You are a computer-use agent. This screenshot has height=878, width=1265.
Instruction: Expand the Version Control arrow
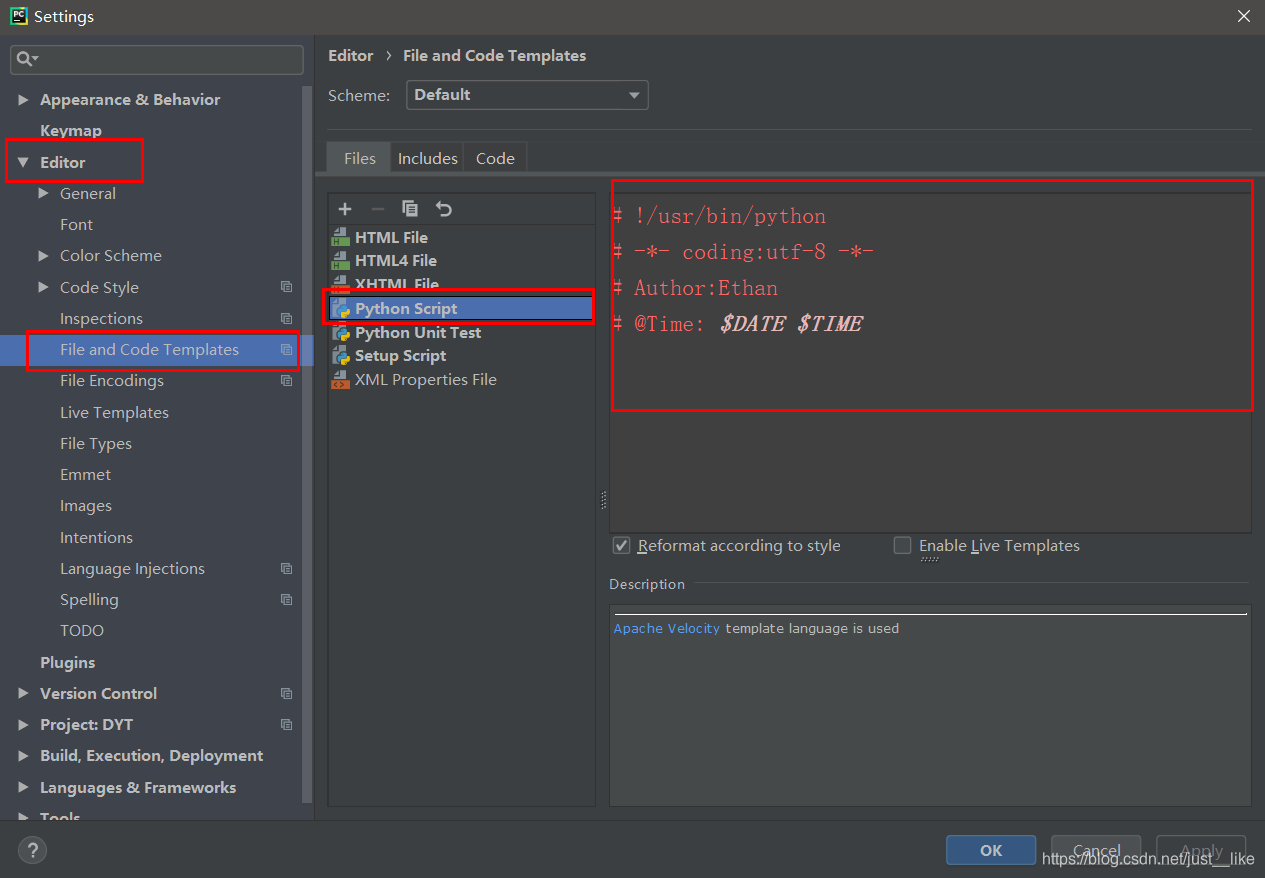click(23, 694)
